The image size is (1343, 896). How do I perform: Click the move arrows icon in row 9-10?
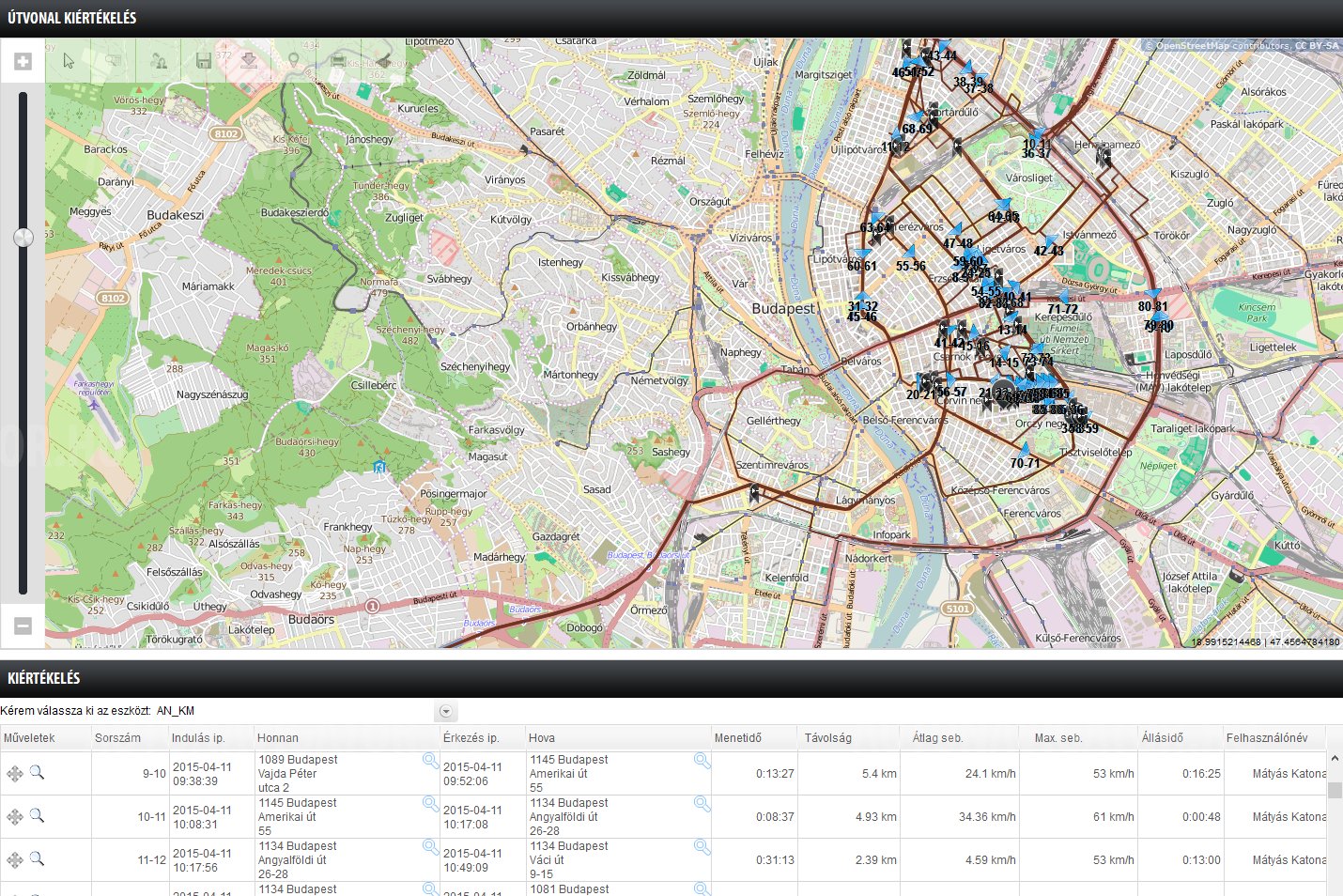point(15,773)
